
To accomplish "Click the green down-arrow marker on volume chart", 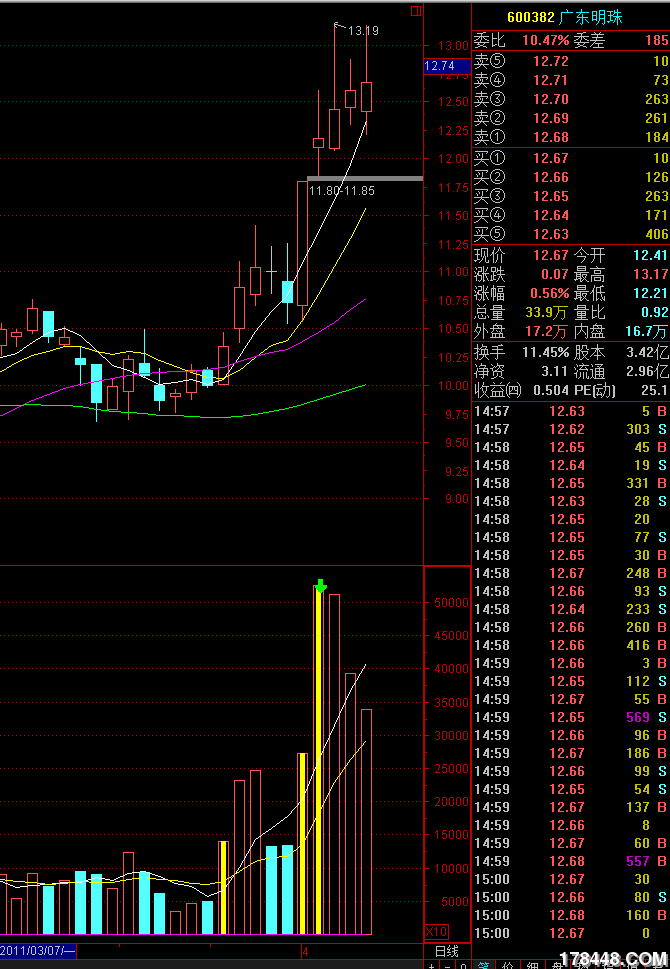I will pyautogui.click(x=320, y=586).
